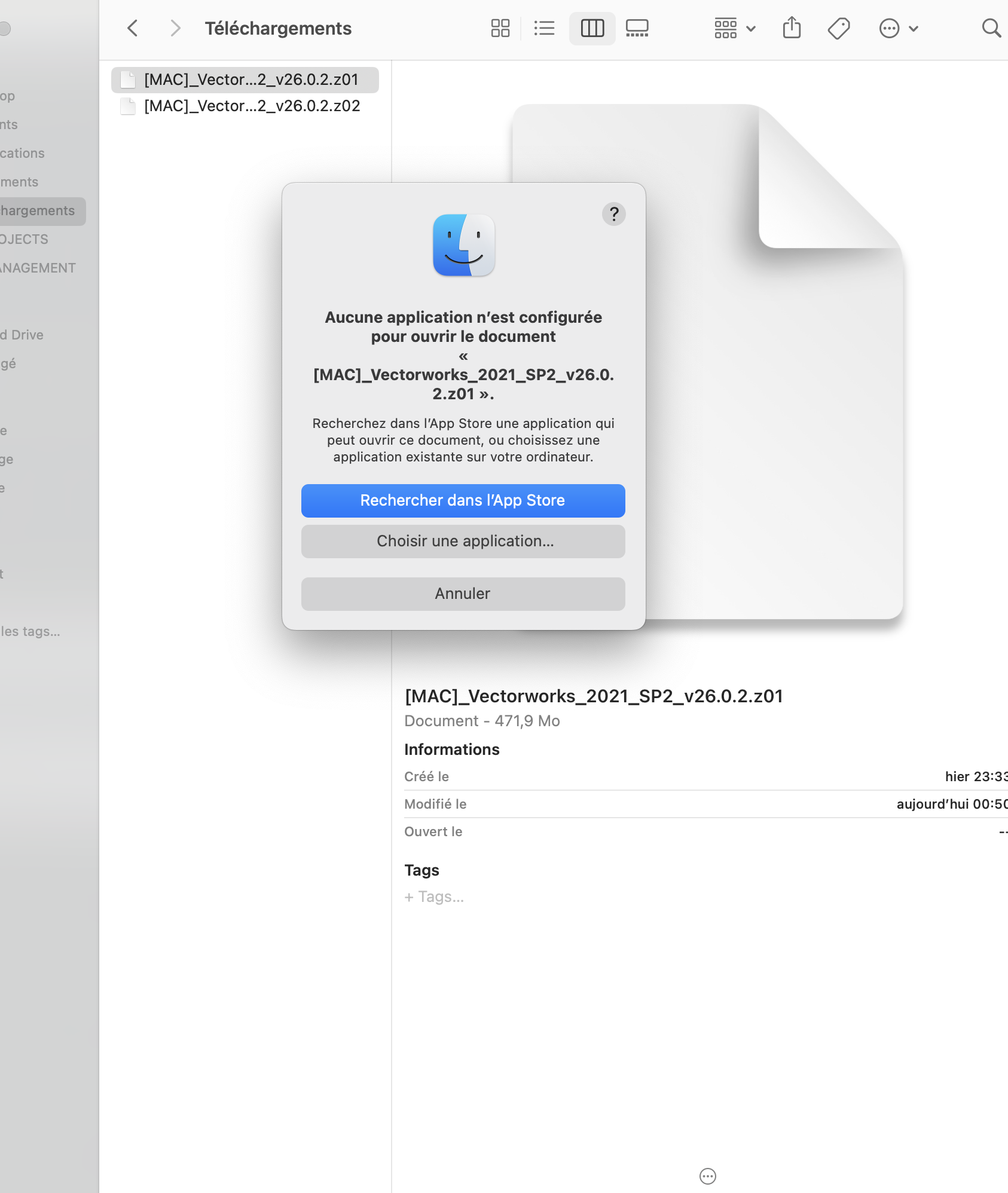The height and width of the screenshot is (1193, 1008).
Task: Click the Annuler button
Action: (463, 594)
